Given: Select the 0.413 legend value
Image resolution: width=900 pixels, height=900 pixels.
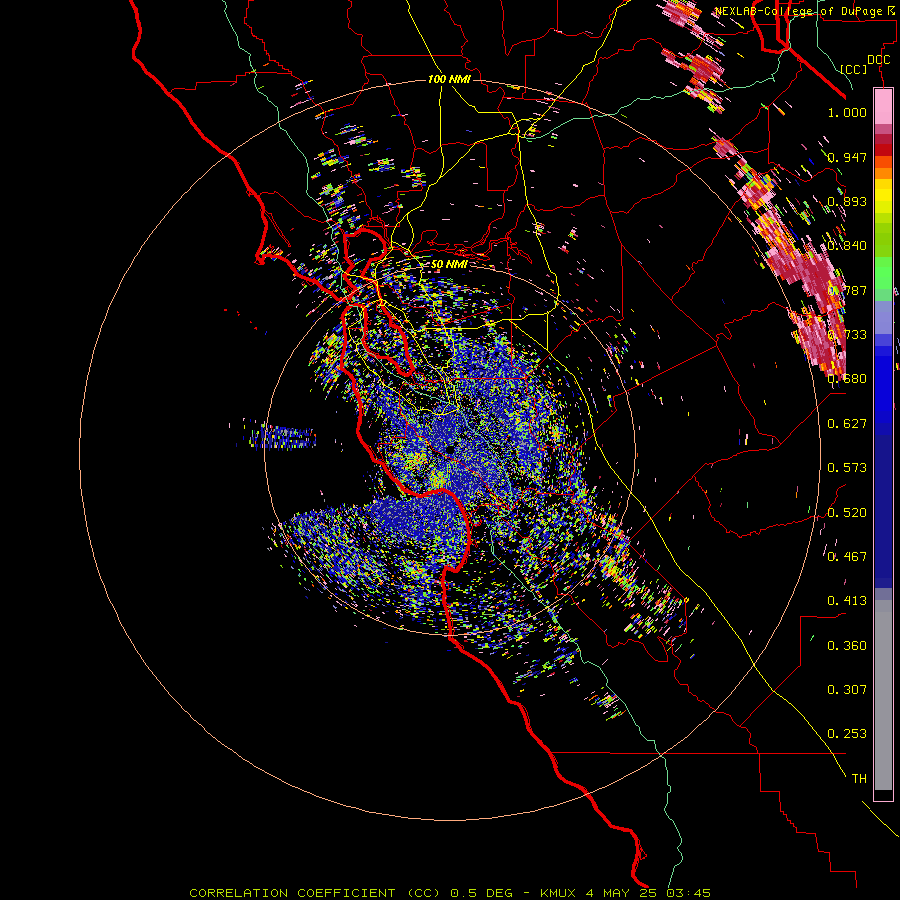Looking at the screenshot, I should [x=847, y=601].
